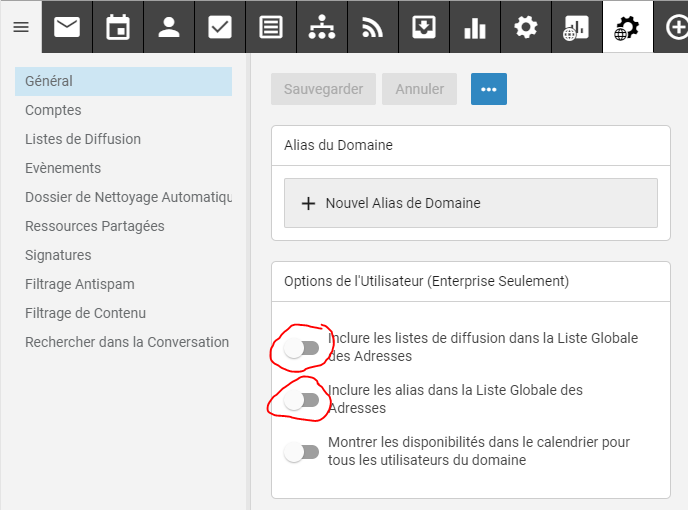688x510 pixels.
Task: Click Nouvel Alias de Domaine
Action: pyautogui.click(x=470, y=203)
